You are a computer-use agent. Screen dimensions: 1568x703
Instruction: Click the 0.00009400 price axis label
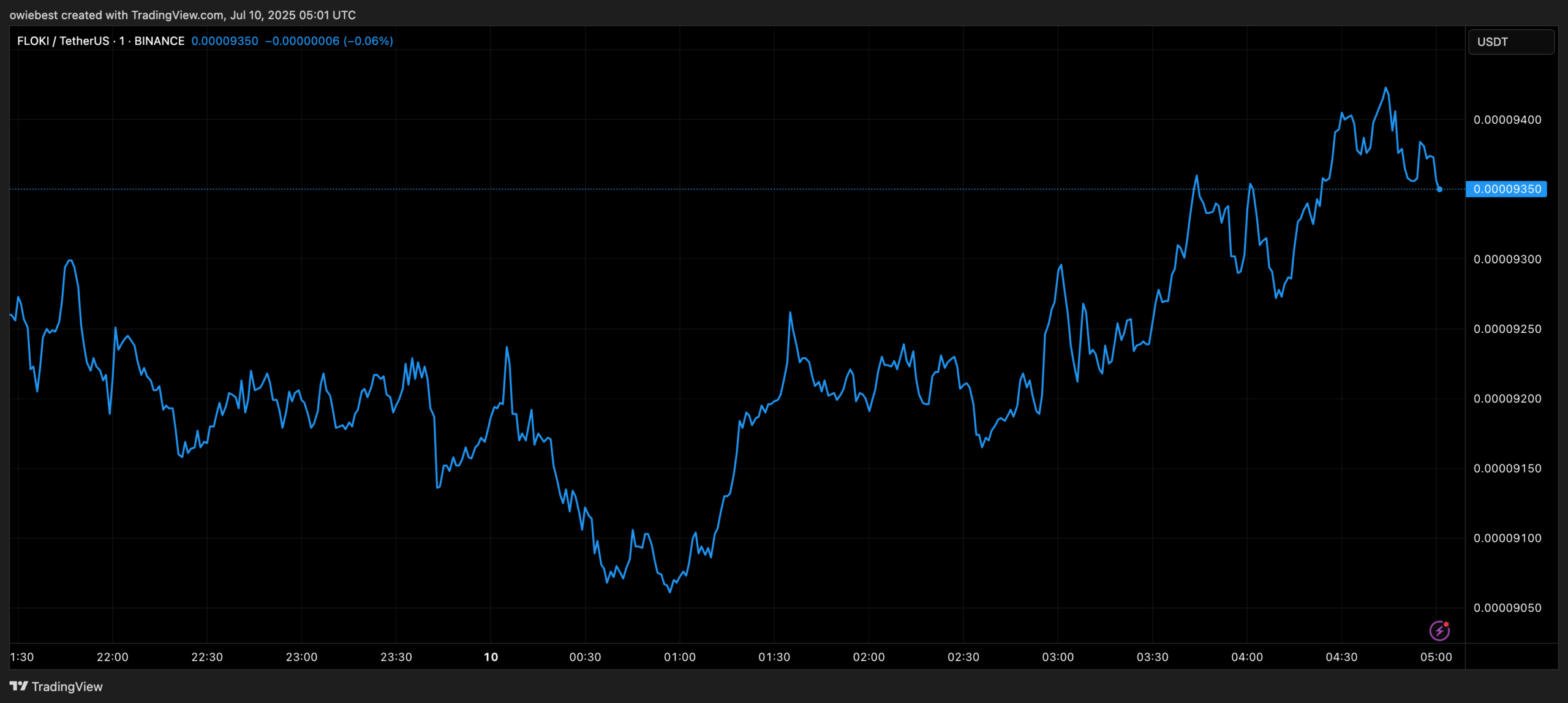(1507, 120)
